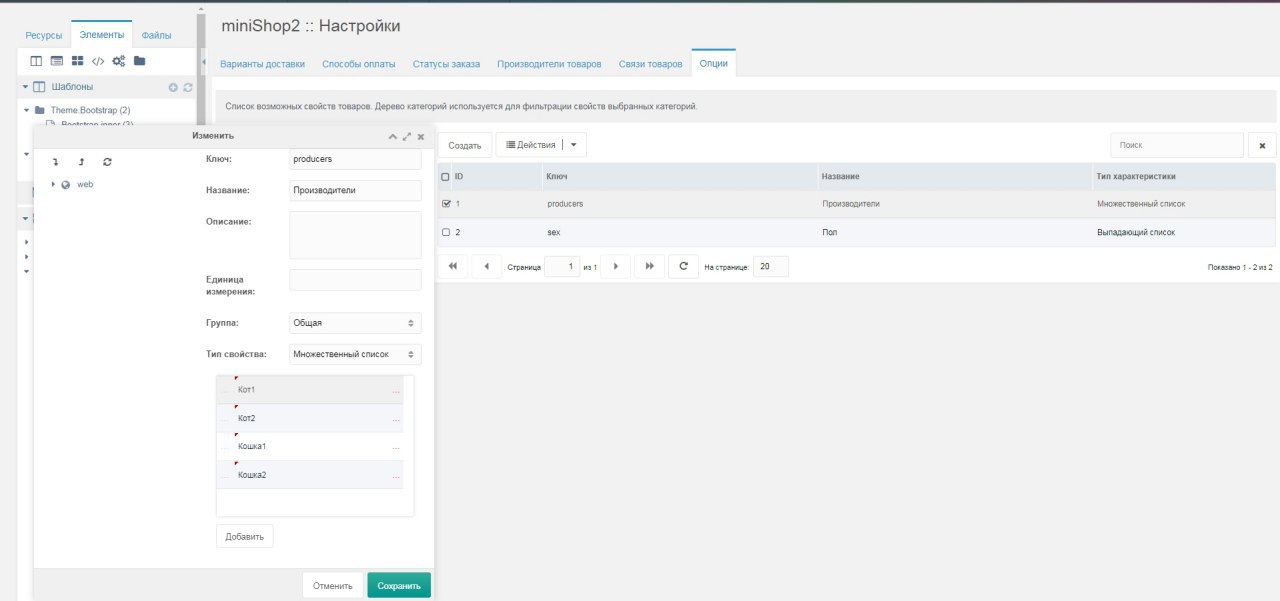Image resolution: width=1280 pixels, height=601 pixels.
Task: Uncheck the producers row checkbox
Action: tap(446, 204)
